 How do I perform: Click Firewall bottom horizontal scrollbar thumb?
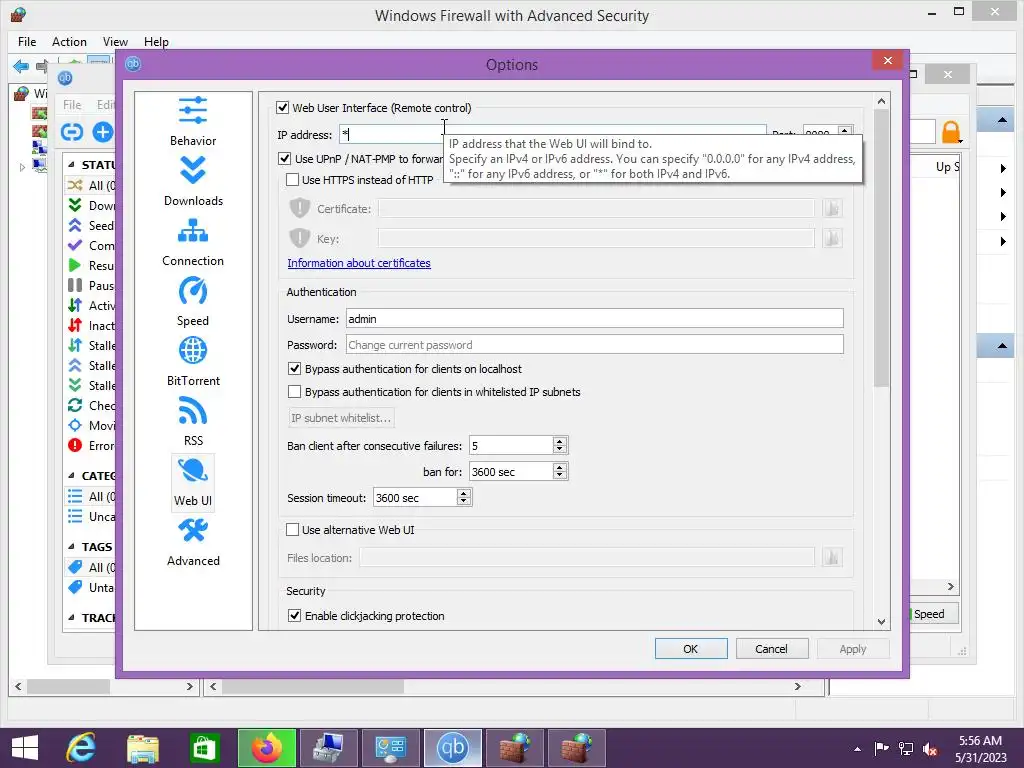(x=313, y=686)
